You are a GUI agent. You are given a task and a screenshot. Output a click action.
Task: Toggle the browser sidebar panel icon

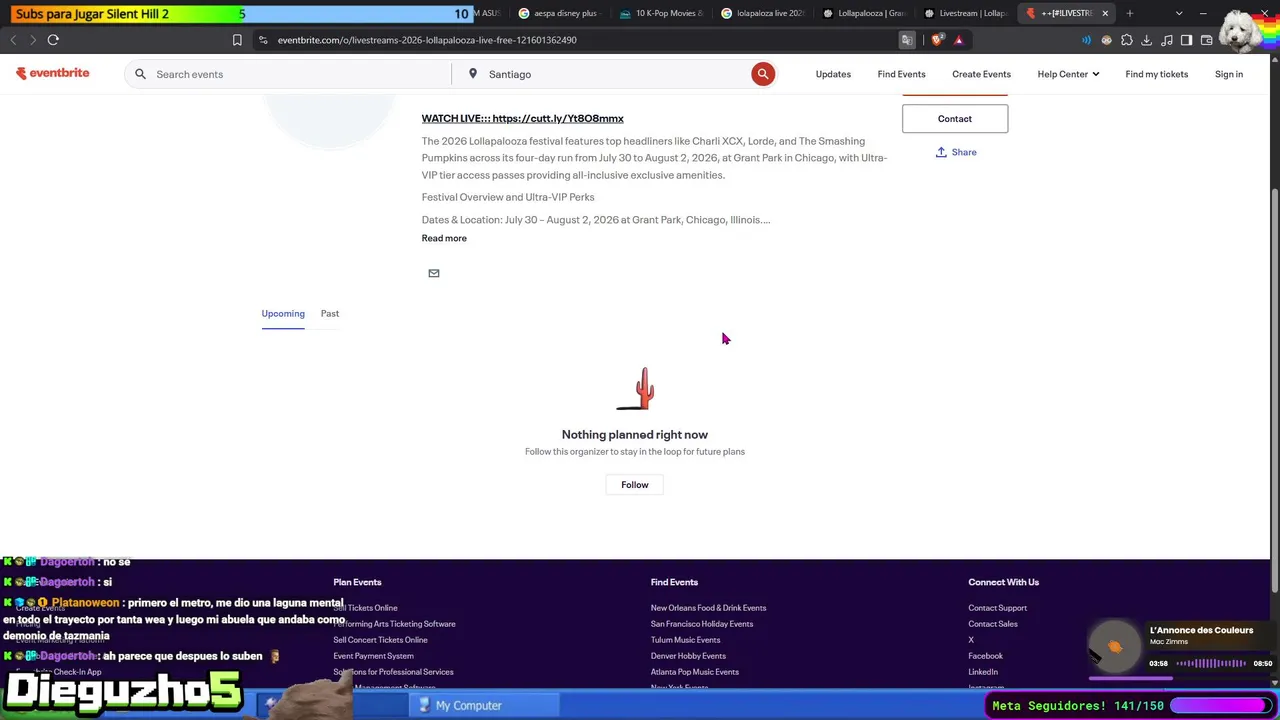[x=1186, y=40]
